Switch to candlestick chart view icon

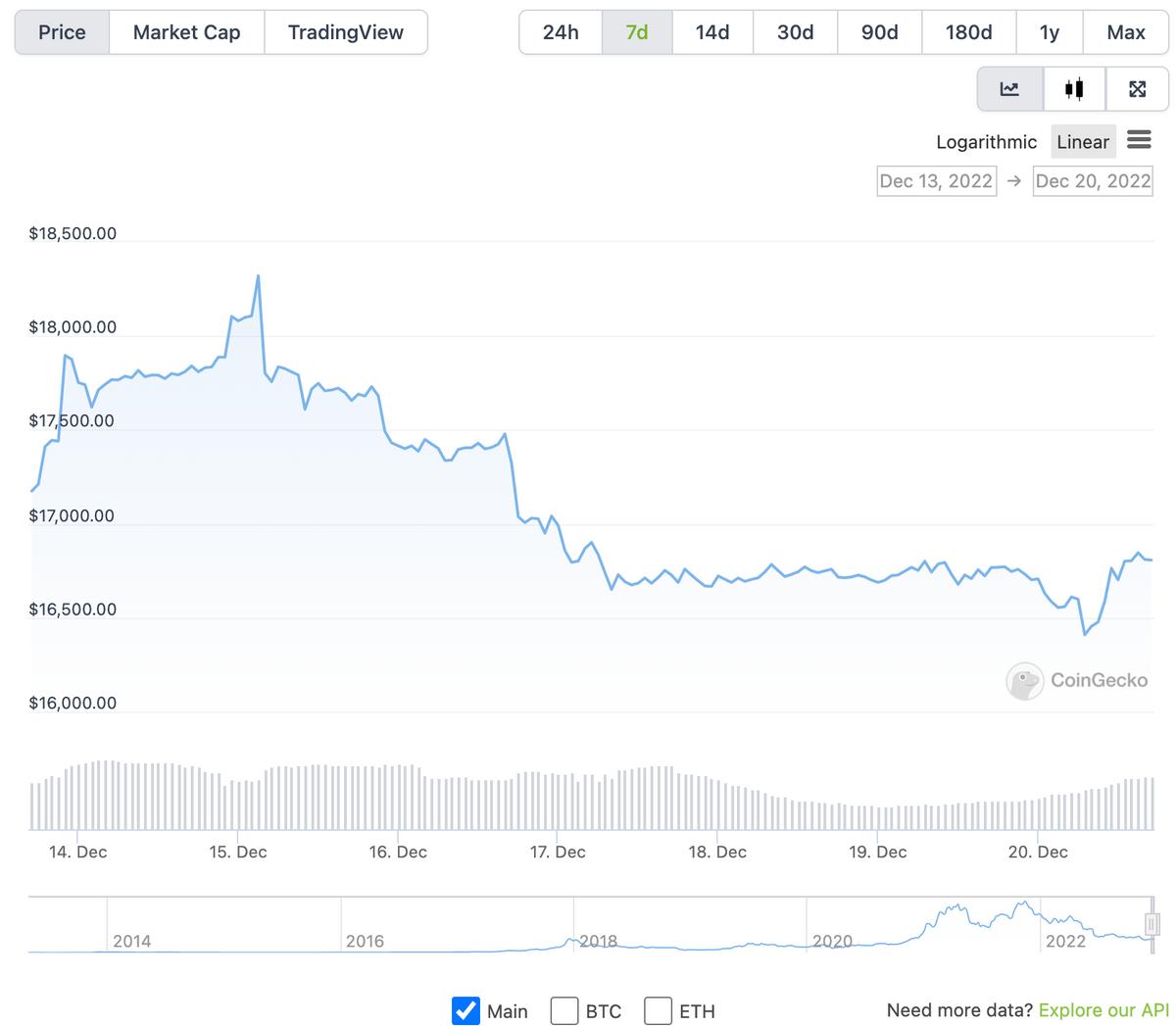tap(1074, 89)
